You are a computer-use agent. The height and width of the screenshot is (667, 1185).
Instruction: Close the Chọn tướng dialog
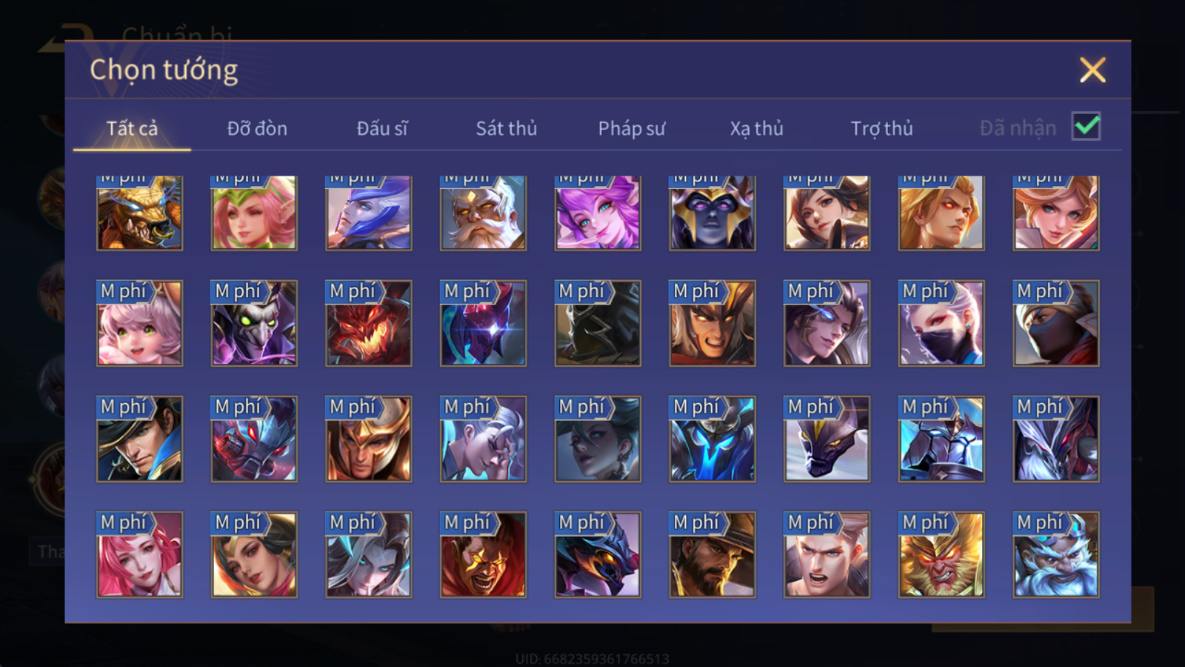1093,70
